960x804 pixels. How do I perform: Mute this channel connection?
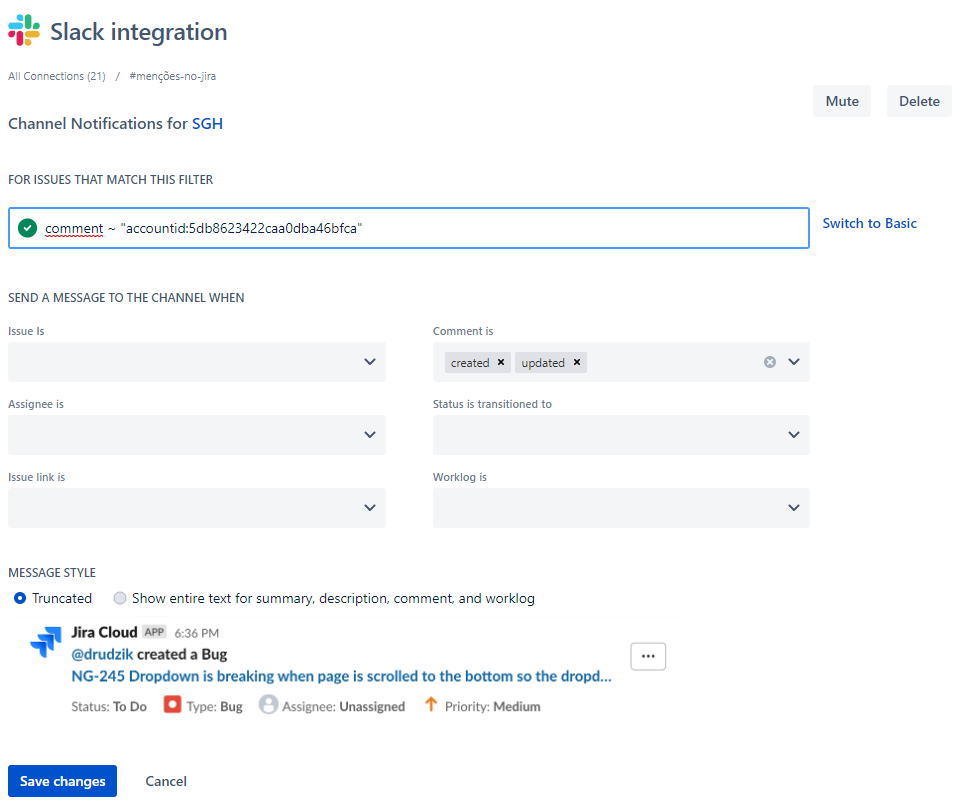pos(842,101)
